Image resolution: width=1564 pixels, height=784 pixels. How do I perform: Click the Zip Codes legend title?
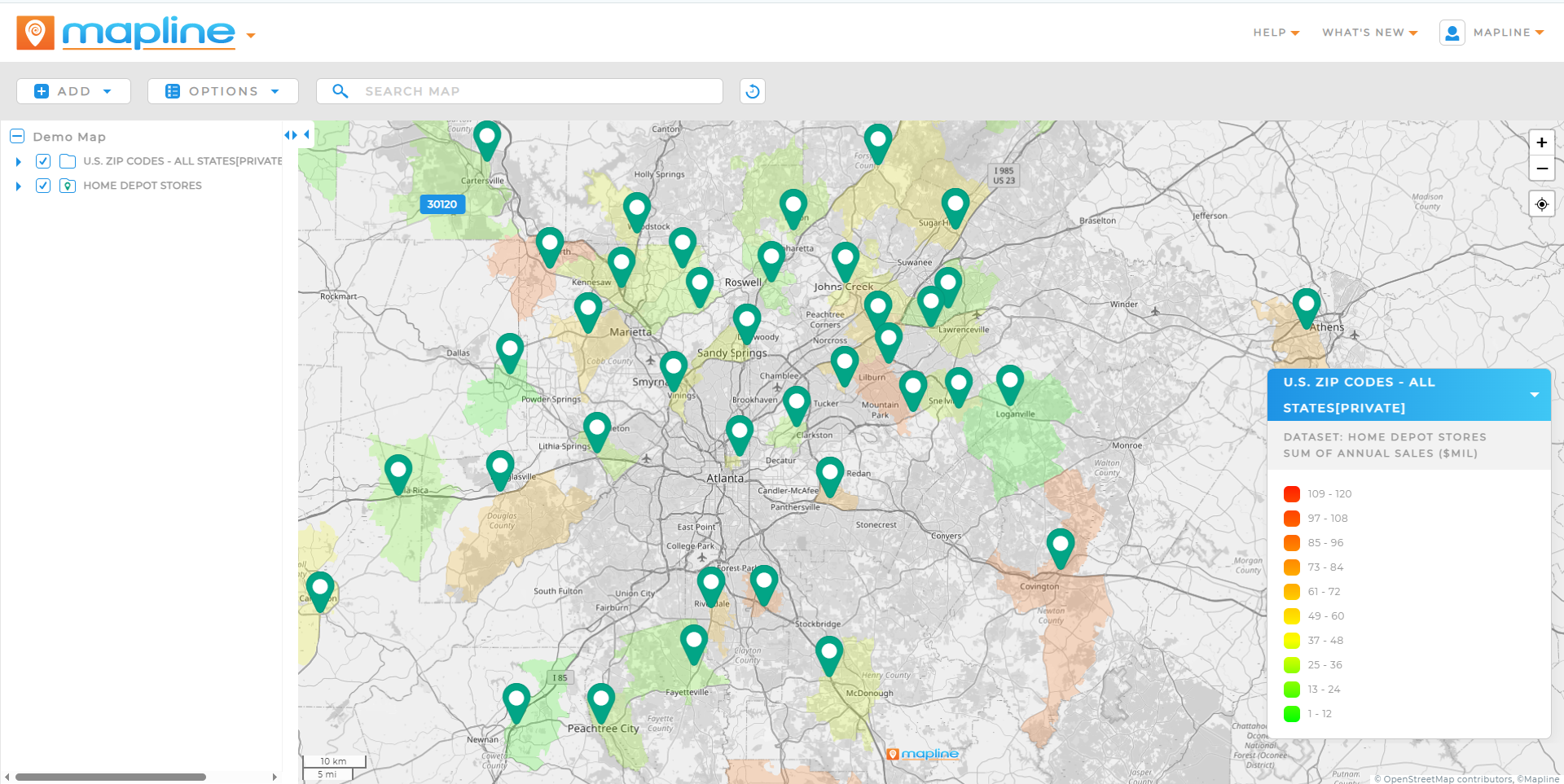pos(1359,395)
